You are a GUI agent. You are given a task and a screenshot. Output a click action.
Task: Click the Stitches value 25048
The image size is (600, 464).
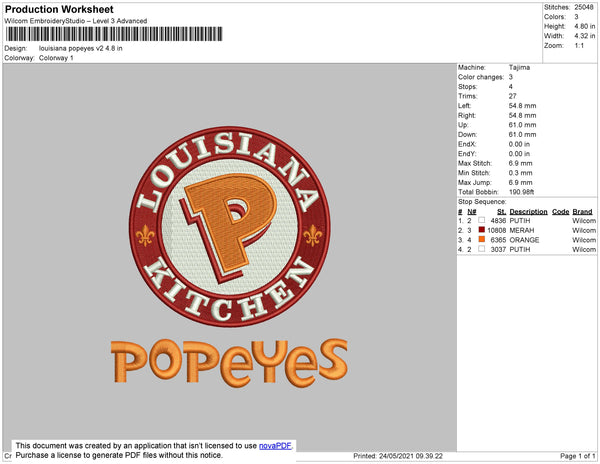[x=584, y=7]
